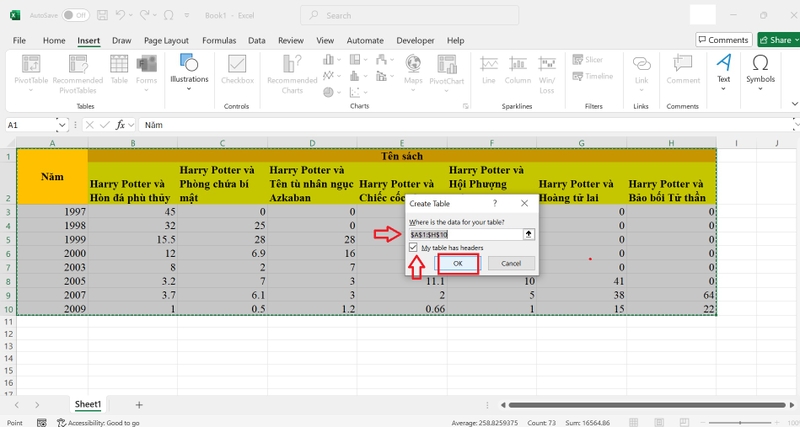Click the Timeline filter

click(x=593, y=76)
